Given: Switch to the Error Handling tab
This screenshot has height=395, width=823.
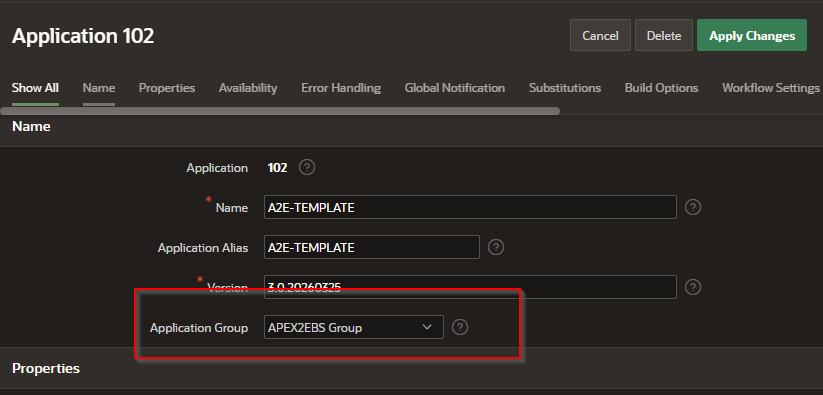Looking at the screenshot, I should click(341, 88).
